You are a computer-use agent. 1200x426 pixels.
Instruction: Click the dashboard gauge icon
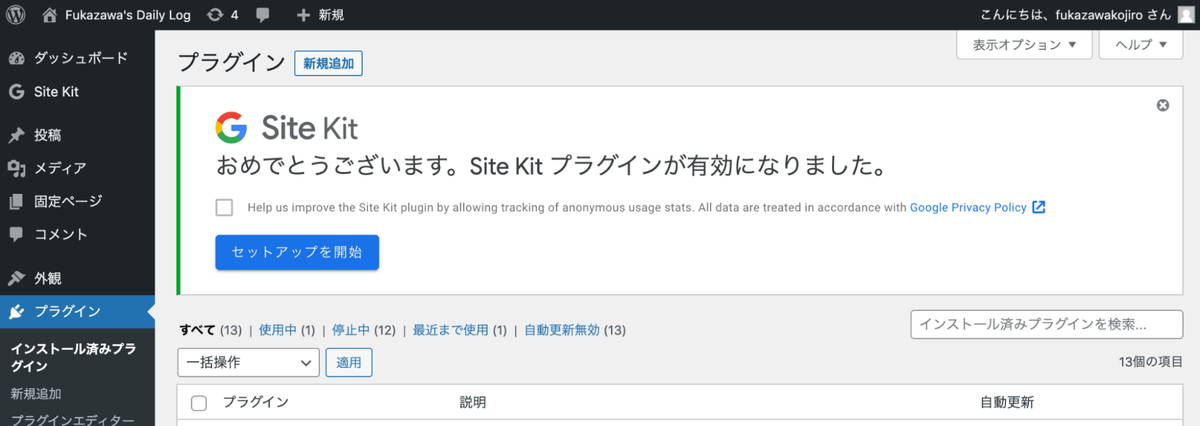click(x=16, y=58)
